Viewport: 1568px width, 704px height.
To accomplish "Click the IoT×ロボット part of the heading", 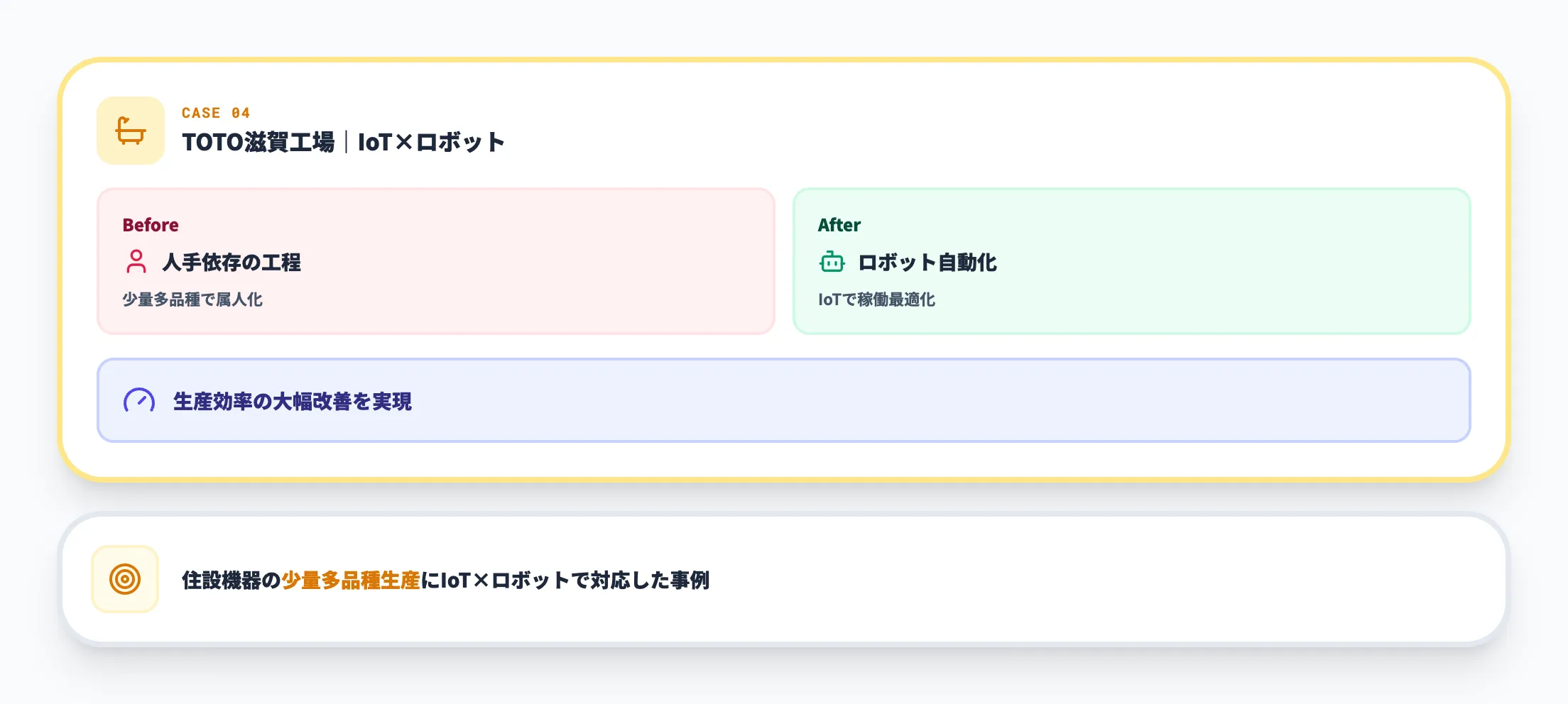I will [431, 142].
